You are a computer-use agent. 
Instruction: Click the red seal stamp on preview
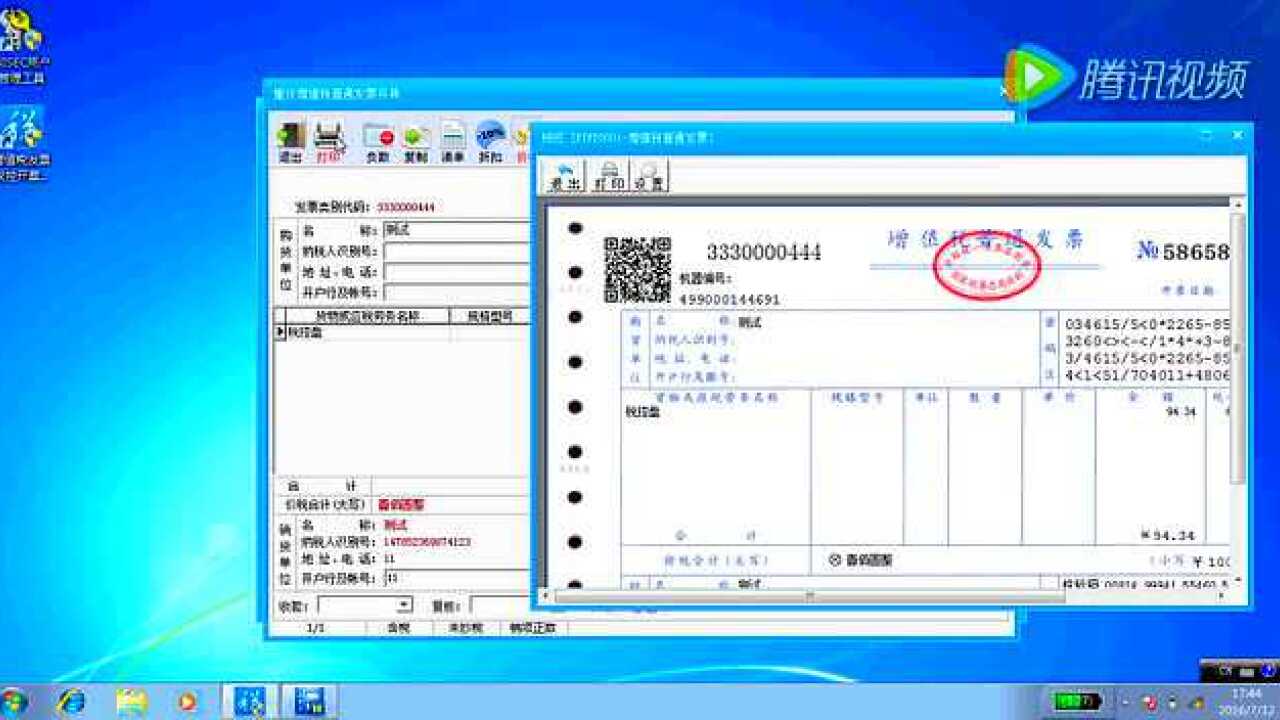[x=987, y=265]
